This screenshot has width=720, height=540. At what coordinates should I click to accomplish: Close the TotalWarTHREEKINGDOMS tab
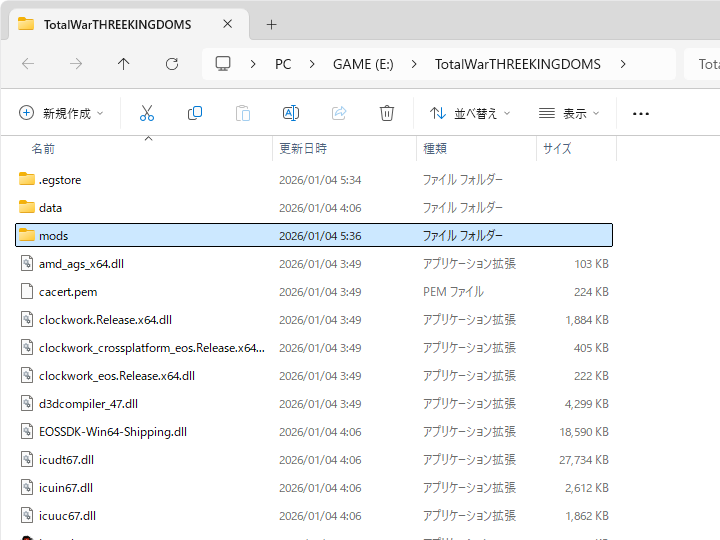[227, 24]
